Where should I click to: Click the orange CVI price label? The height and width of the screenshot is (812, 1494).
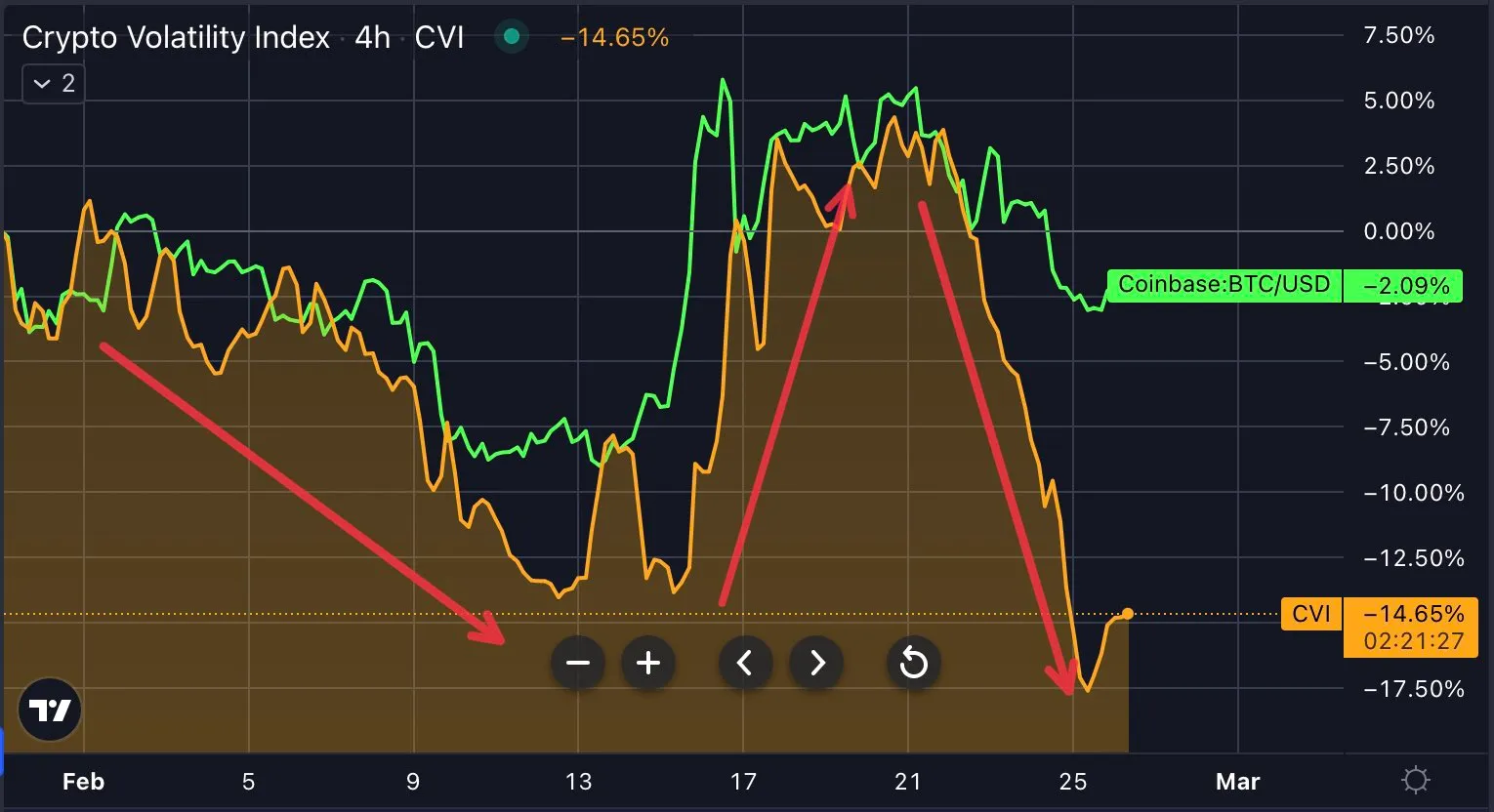click(x=1409, y=614)
